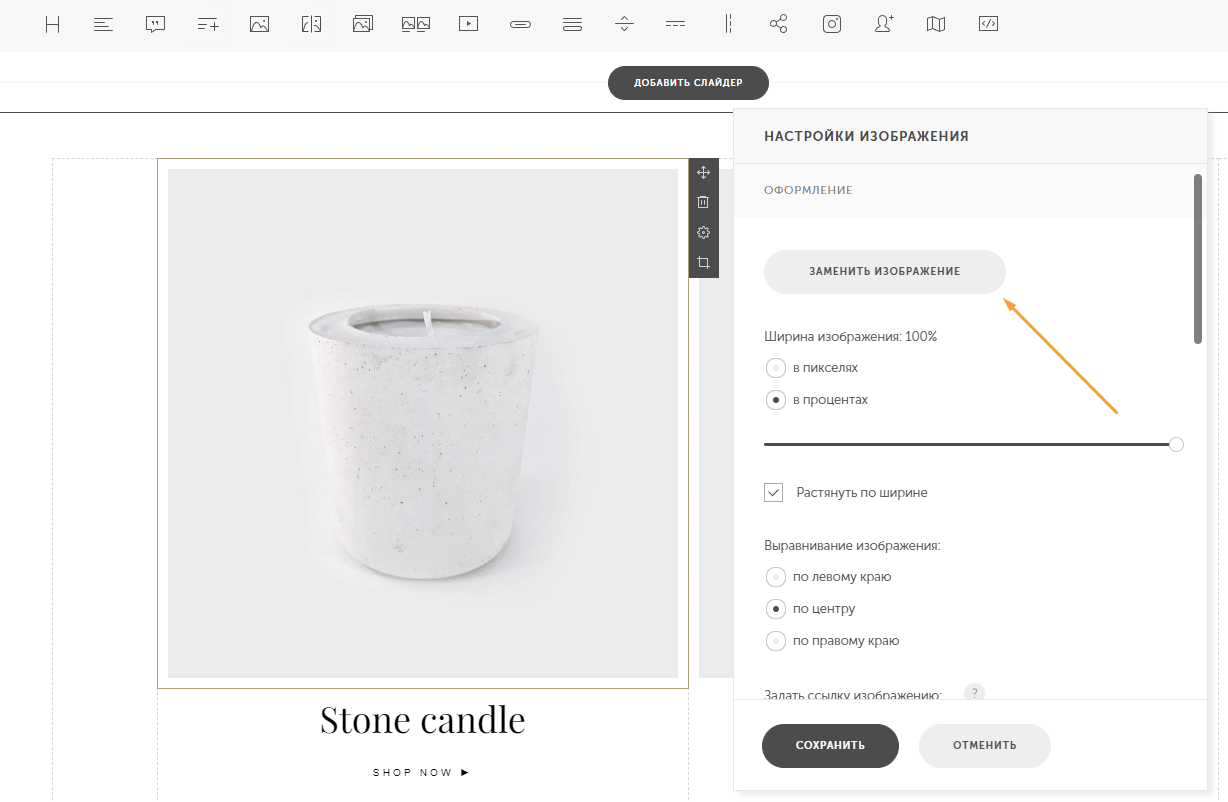Open the crop tool for the image
1228x802 pixels.
pos(703,263)
